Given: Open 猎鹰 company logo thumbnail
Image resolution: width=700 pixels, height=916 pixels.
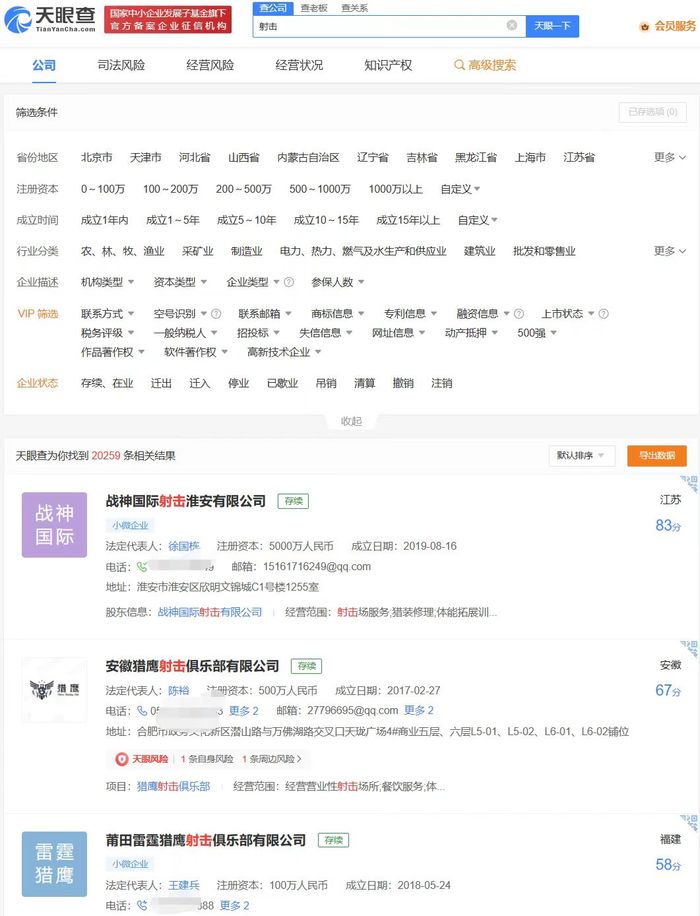Looking at the screenshot, I should tap(54, 690).
